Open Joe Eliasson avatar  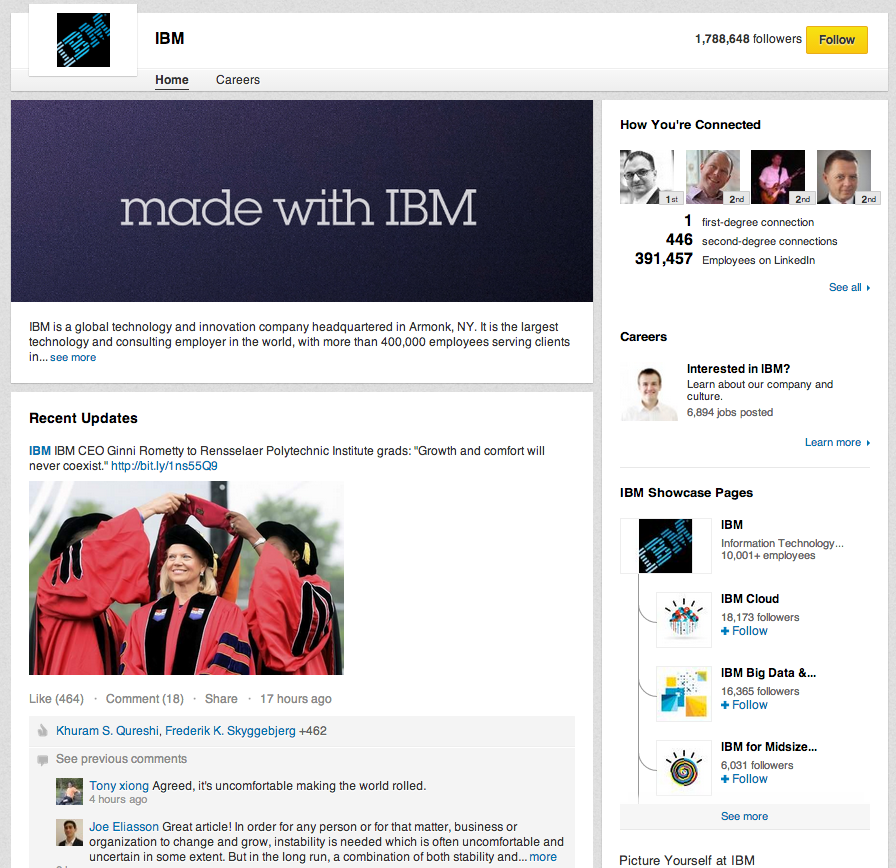click(69, 833)
